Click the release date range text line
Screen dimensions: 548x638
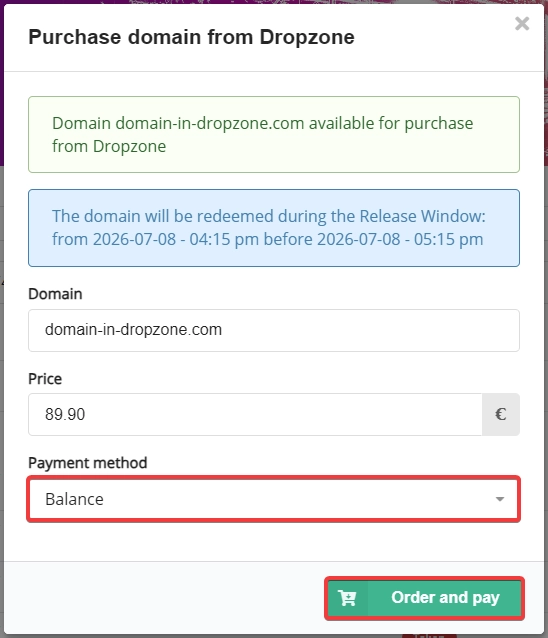pyautogui.click(x=268, y=239)
